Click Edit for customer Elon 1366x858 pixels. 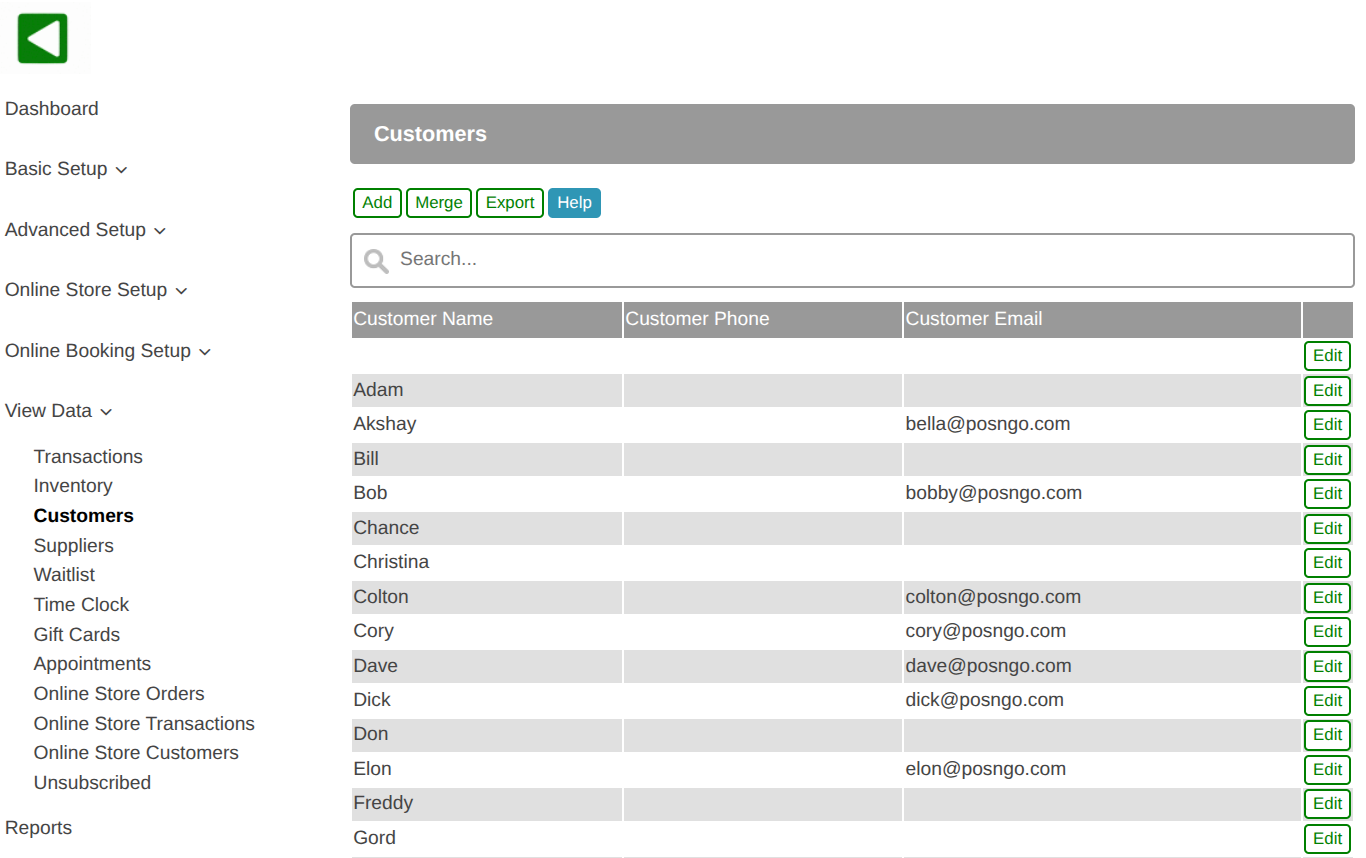(x=1327, y=770)
